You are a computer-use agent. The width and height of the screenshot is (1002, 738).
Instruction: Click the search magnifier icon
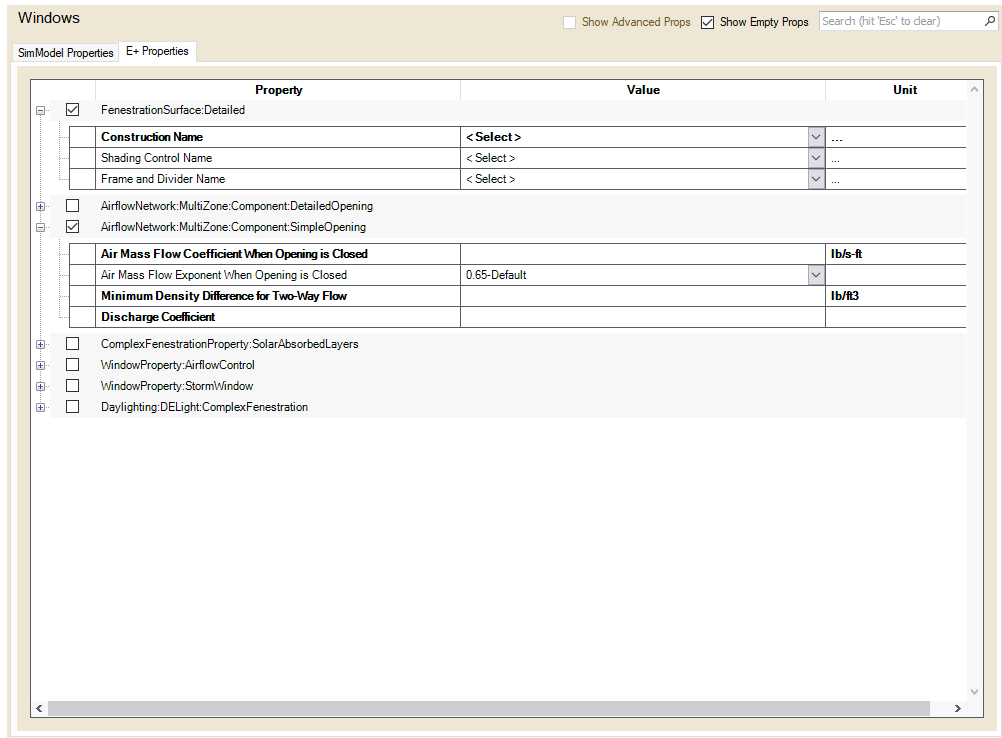989,21
